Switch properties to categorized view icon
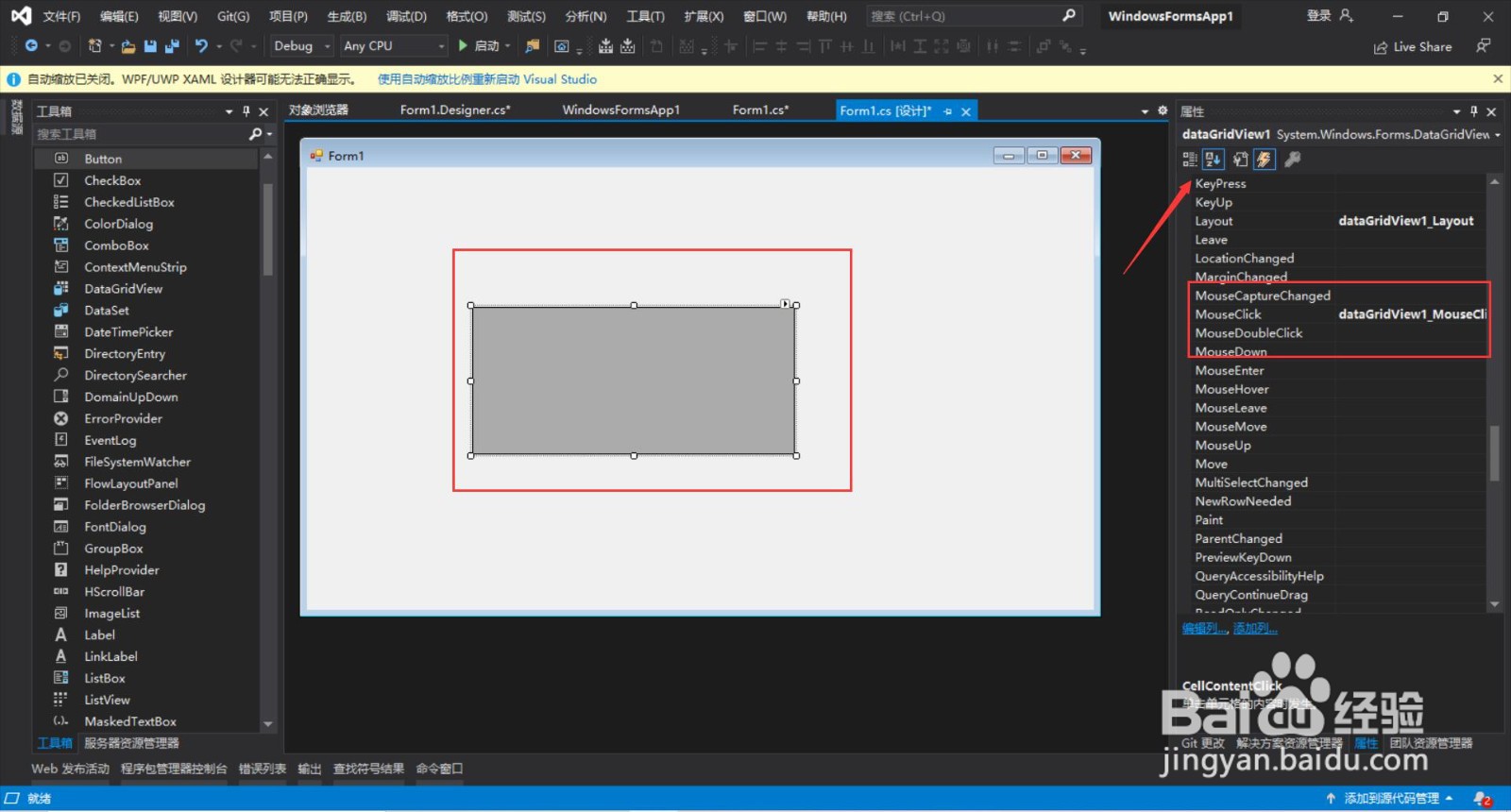The image size is (1511, 812). (x=1190, y=160)
